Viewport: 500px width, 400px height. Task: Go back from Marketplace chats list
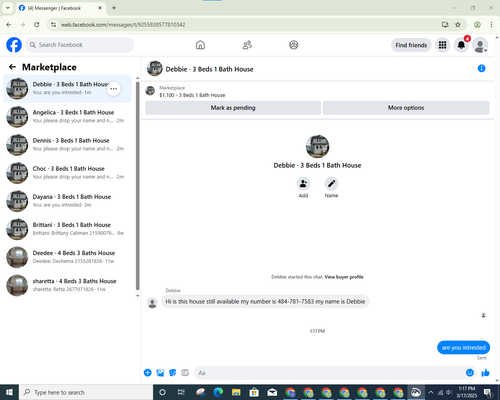point(12,67)
